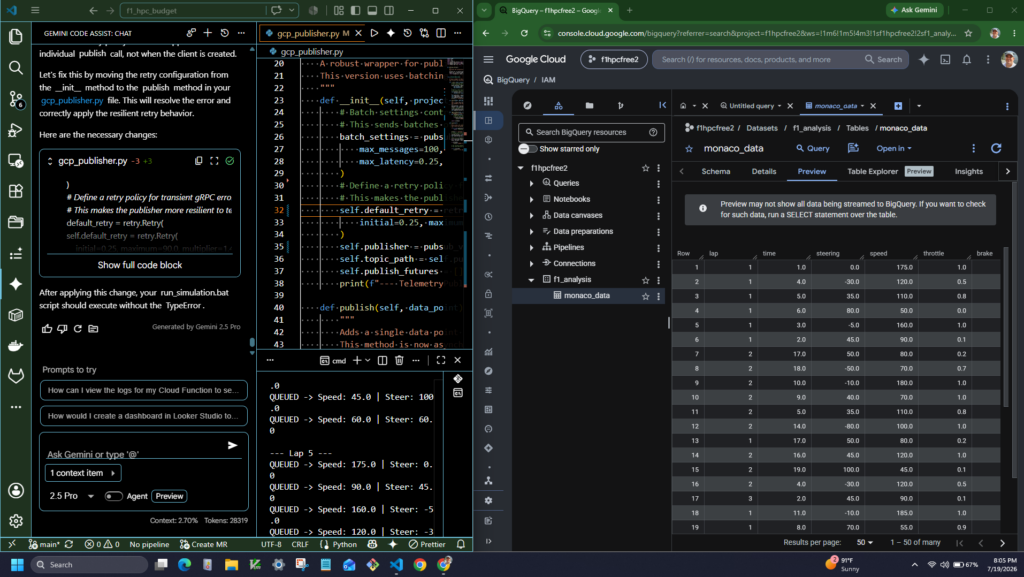
Task: Open Run and Debug view
Action: [16, 130]
